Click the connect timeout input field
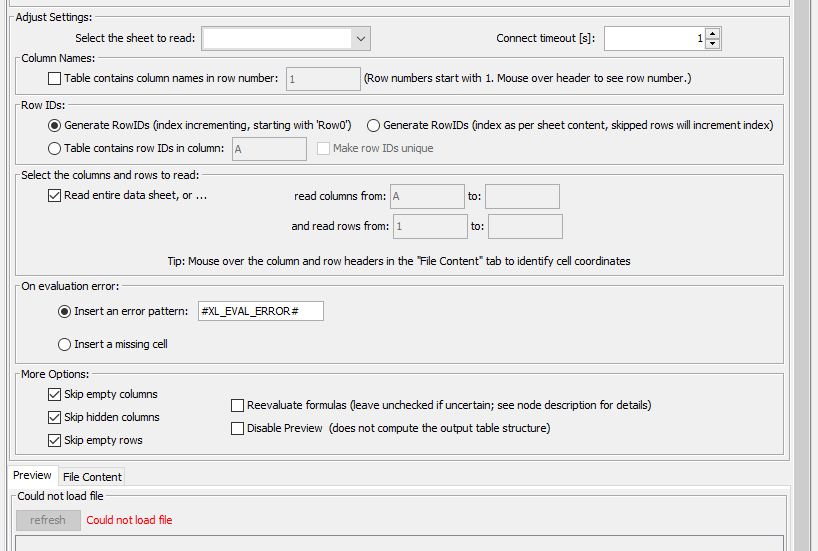Screen dimensions: 818x551 pos(655,39)
